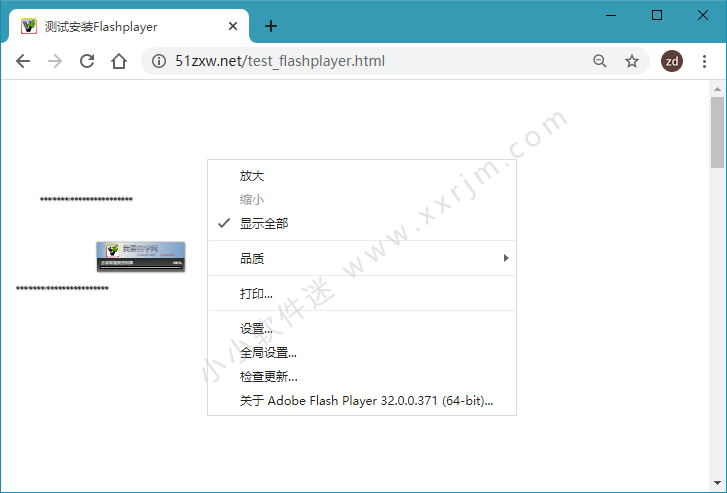Viewport: 727px width, 493px height.
Task: Click the tab favicon icon
Action: click(x=29, y=26)
